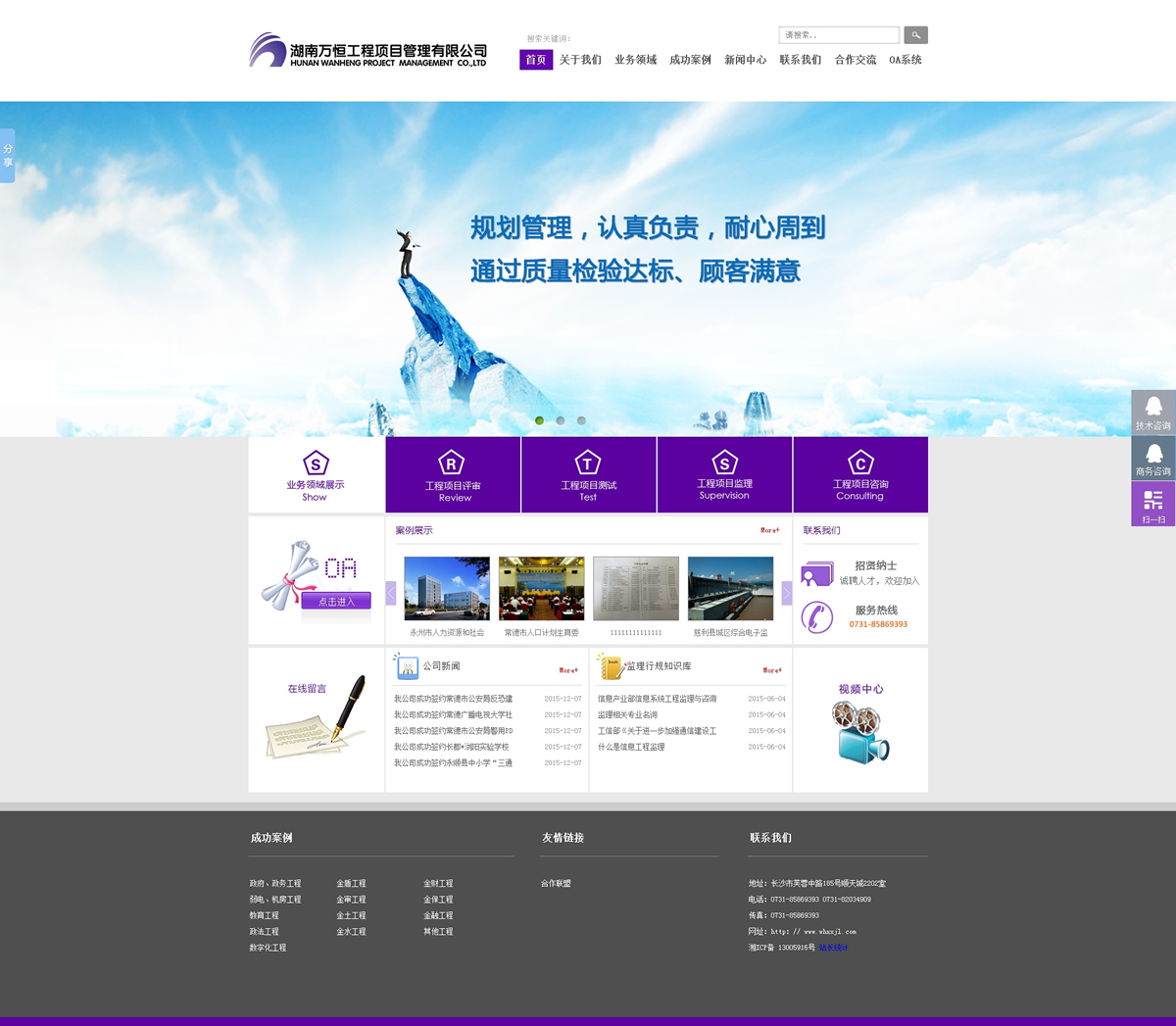Image resolution: width=1176 pixels, height=1026 pixels.
Task: Click the left arrow on case showcase
Action: coord(390,593)
